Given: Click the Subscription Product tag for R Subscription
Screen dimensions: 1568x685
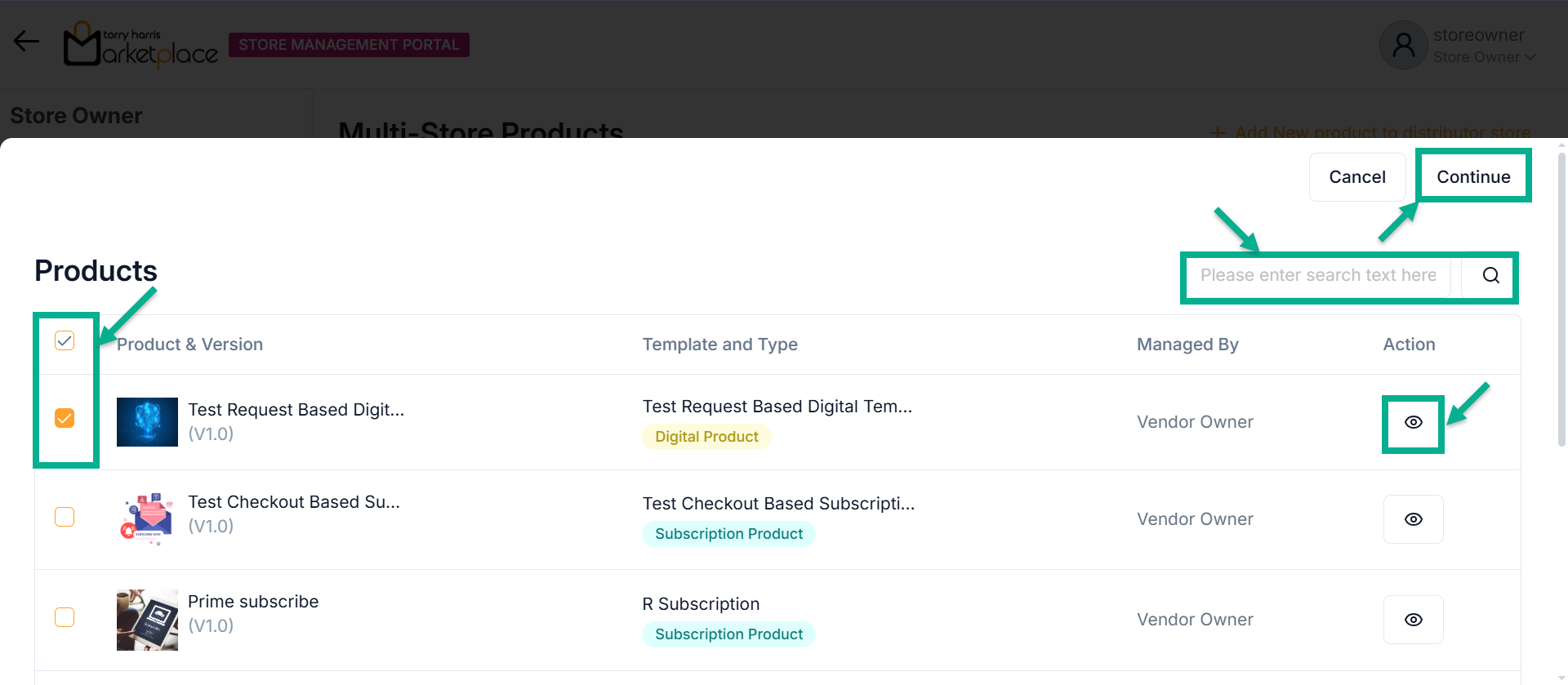Looking at the screenshot, I should coord(728,634).
